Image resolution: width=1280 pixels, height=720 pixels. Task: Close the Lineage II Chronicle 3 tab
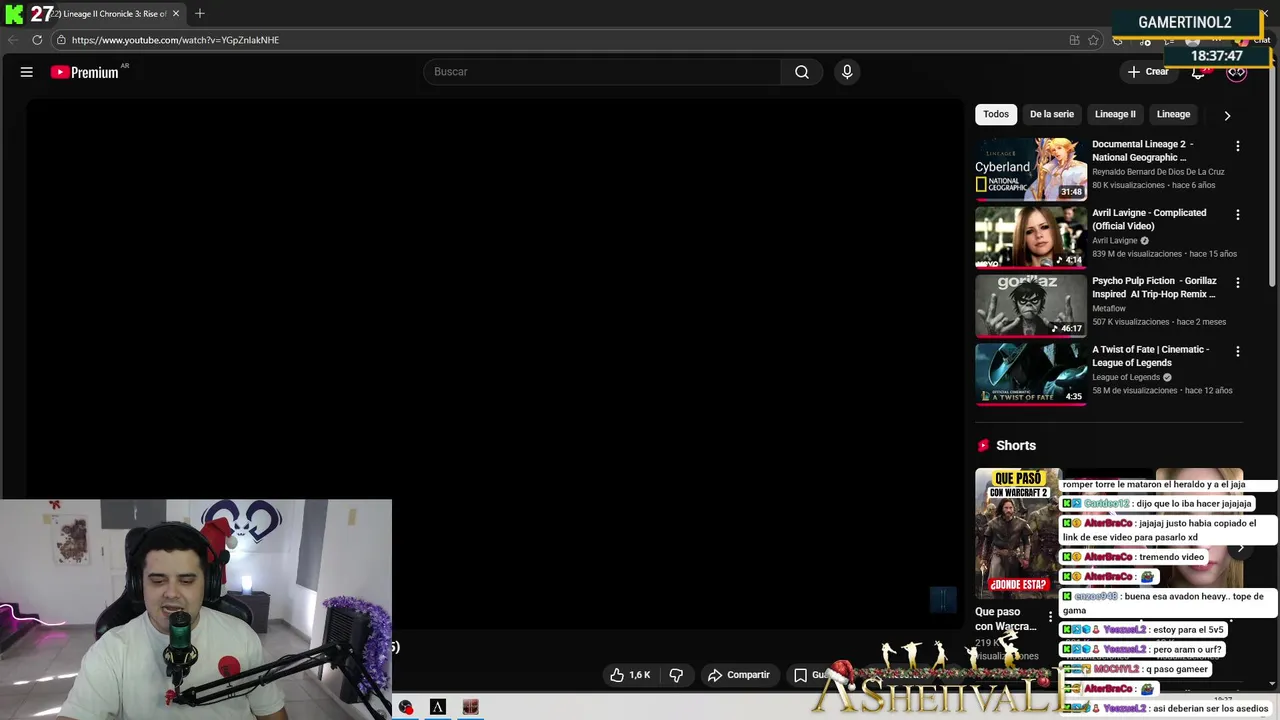coord(176,13)
